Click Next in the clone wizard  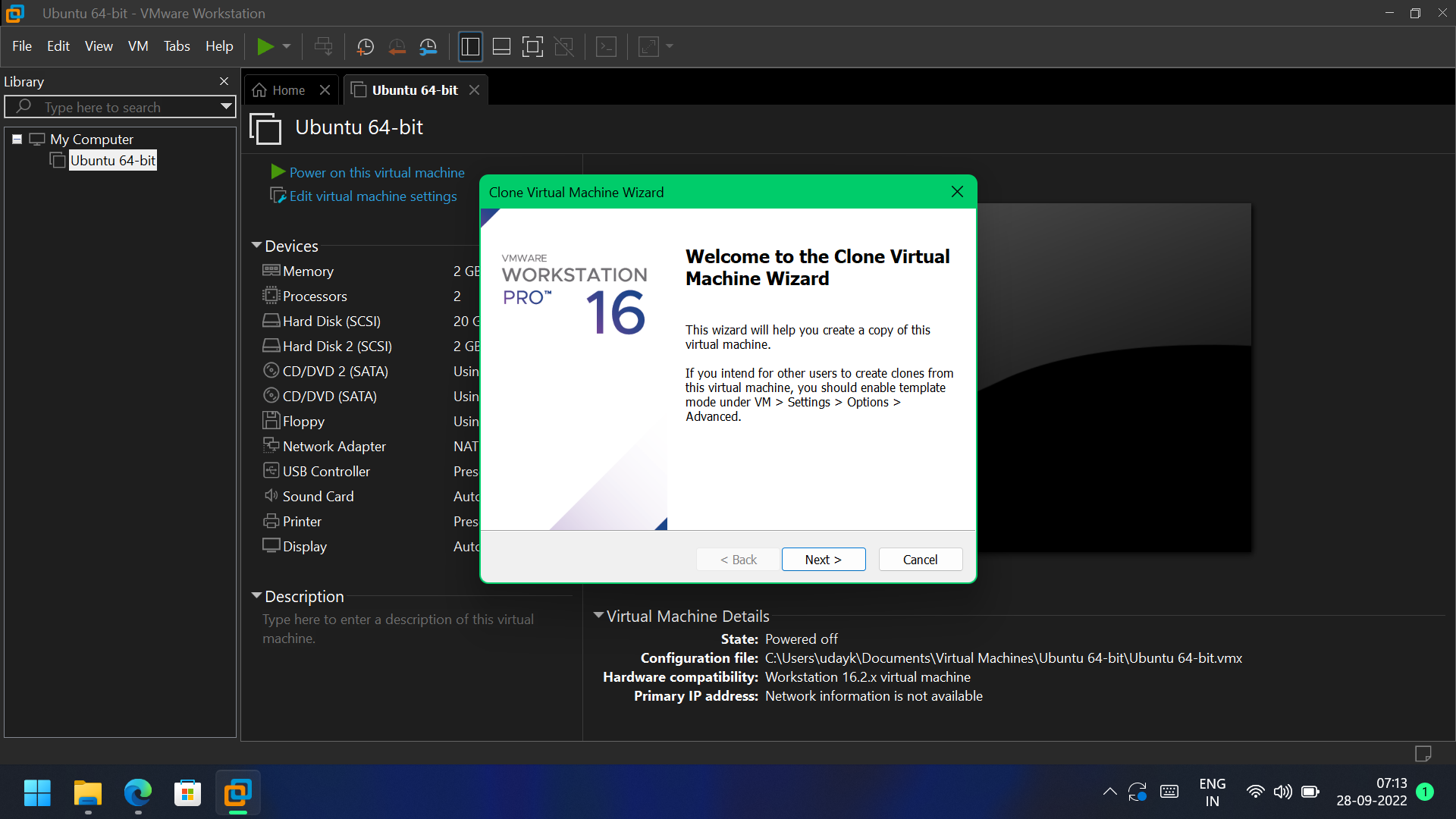tap(823, 560)
